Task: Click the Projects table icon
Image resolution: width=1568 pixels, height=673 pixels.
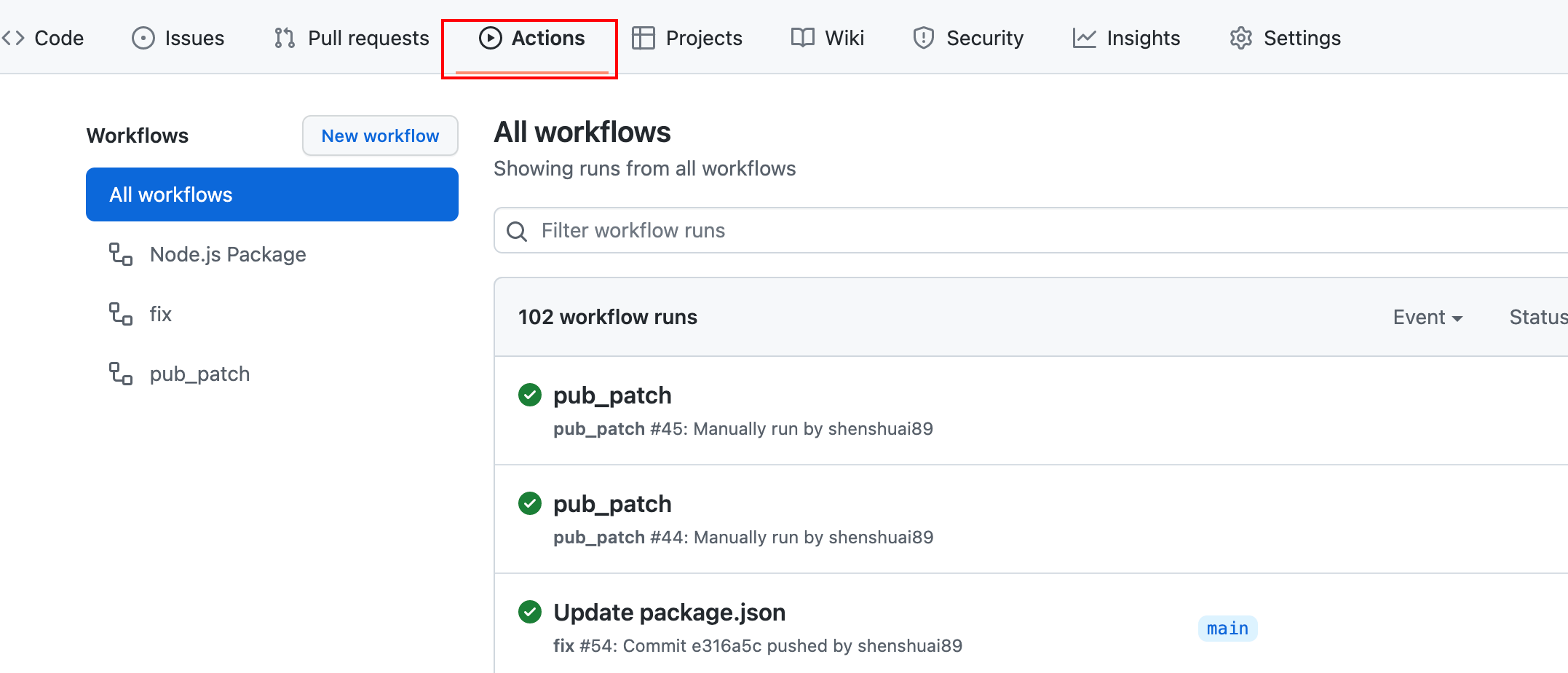Action: point(644,38)
